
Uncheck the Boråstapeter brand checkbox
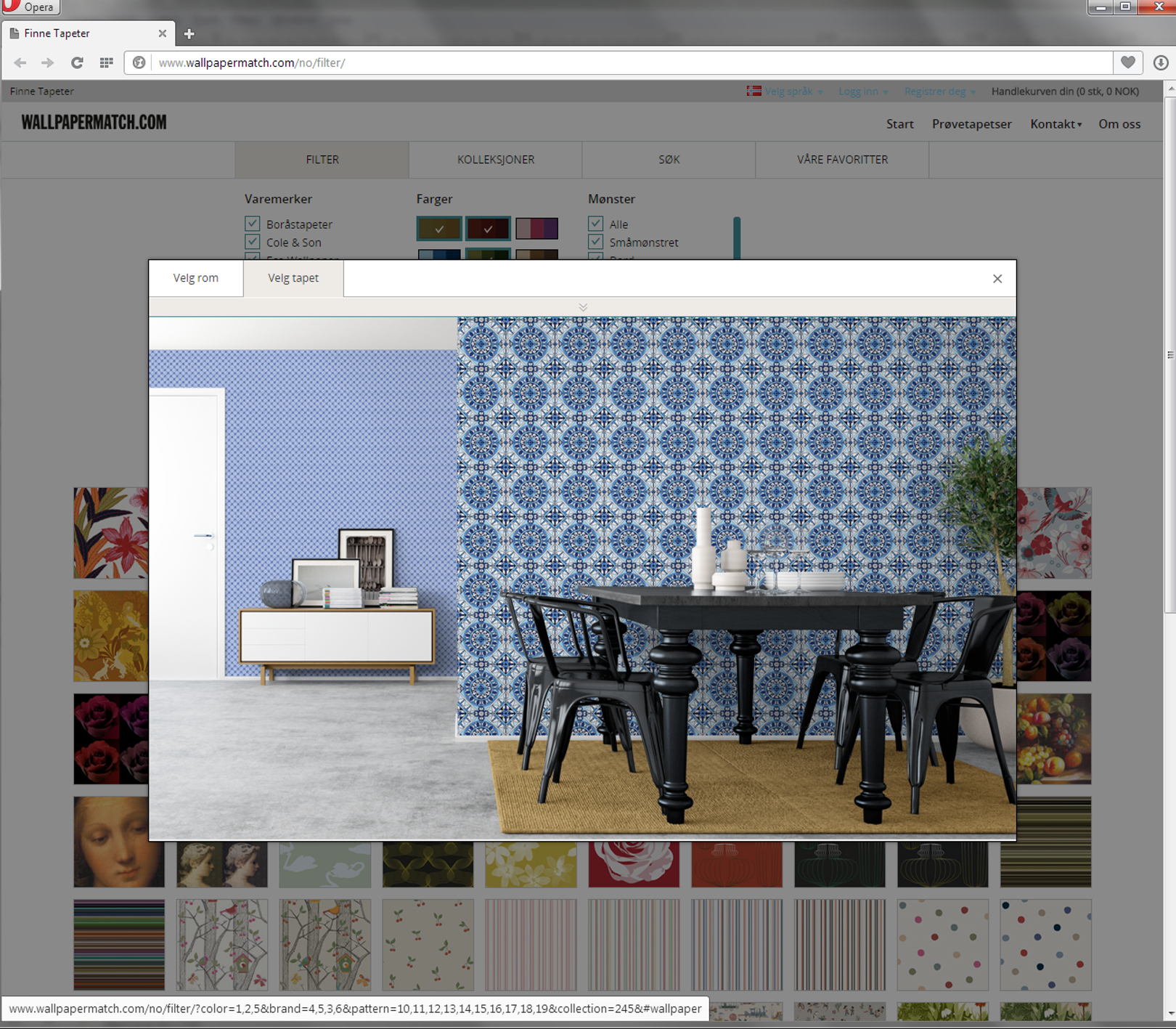click(253, 224)
